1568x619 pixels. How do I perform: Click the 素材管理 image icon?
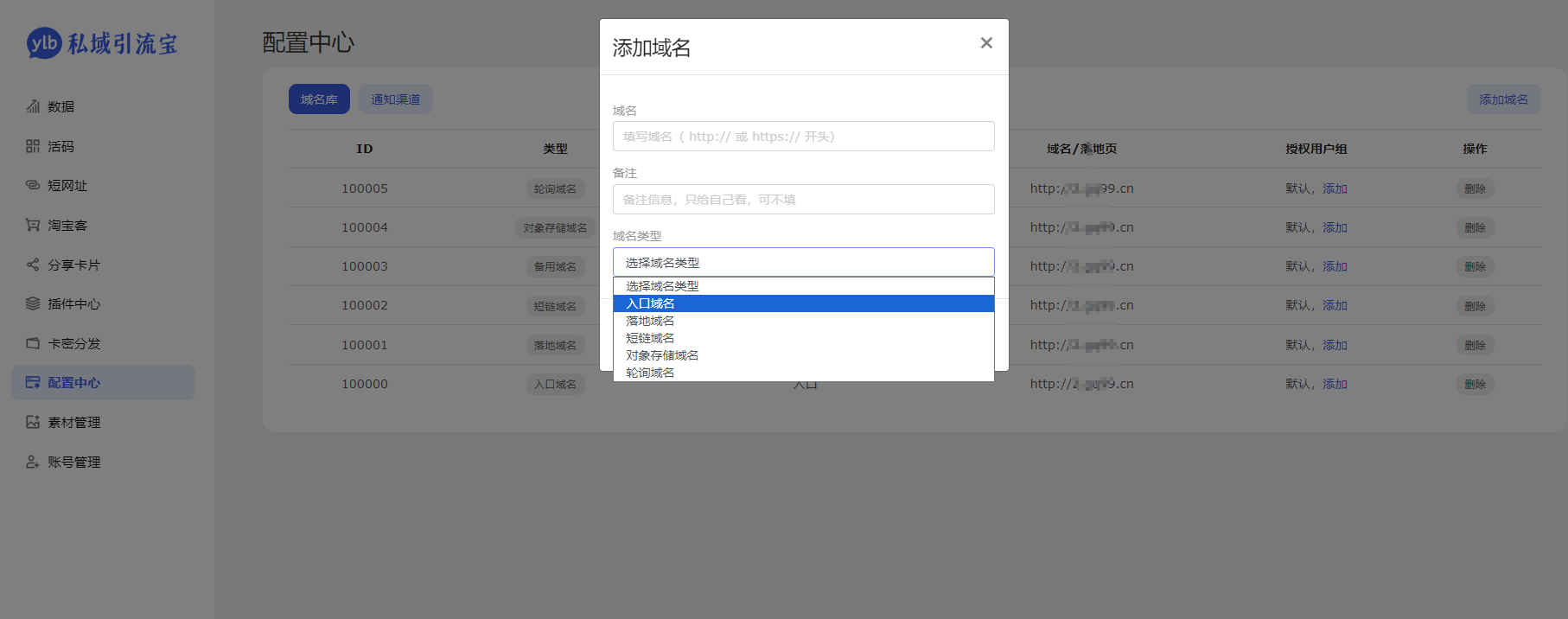click(x=33, y=422)
